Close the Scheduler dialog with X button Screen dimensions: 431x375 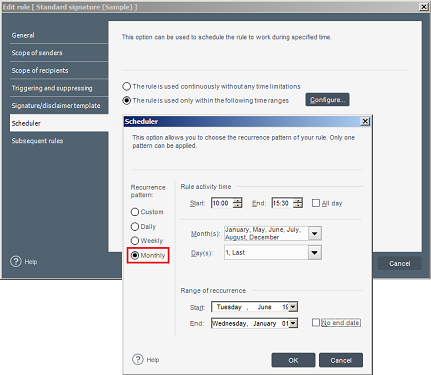tap(365, 121)
